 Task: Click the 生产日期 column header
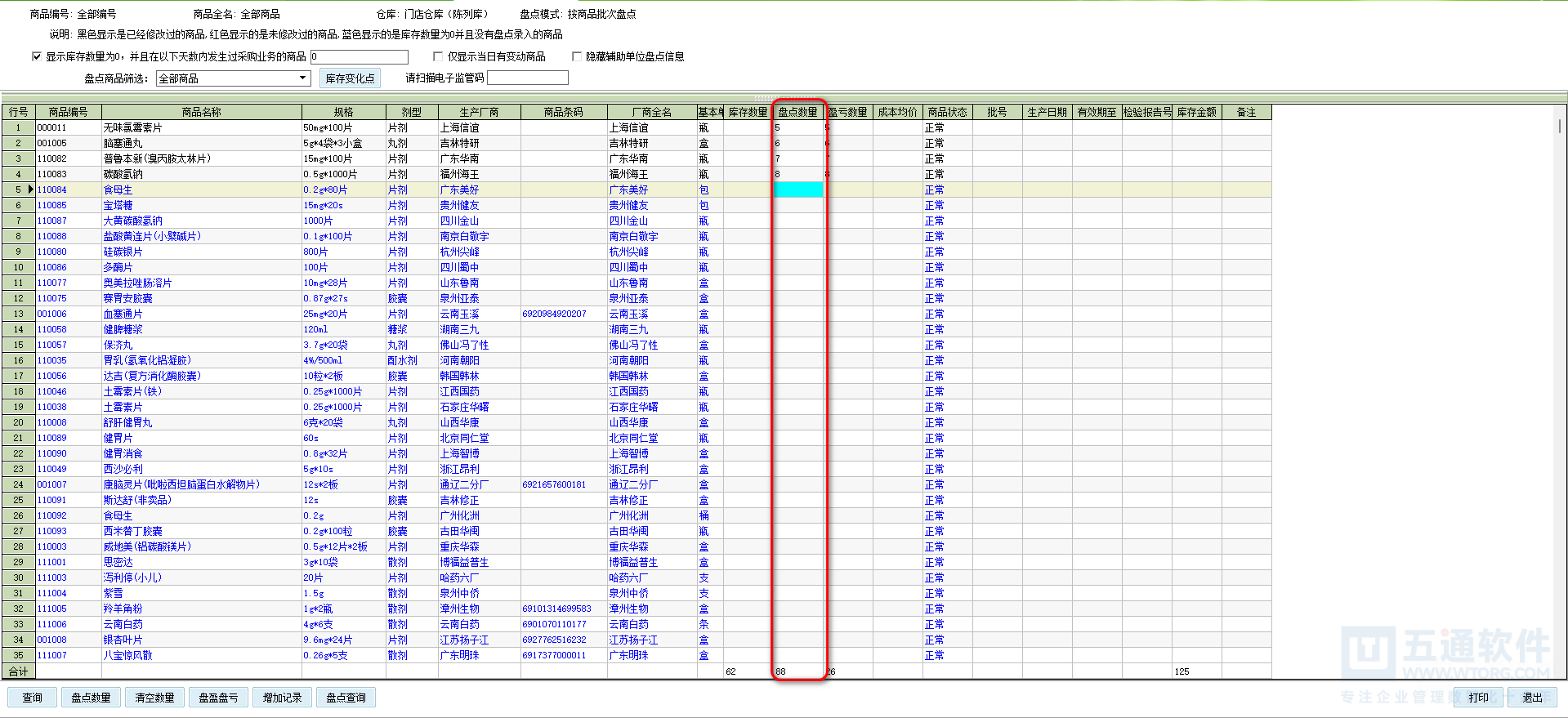point(1048,112)
